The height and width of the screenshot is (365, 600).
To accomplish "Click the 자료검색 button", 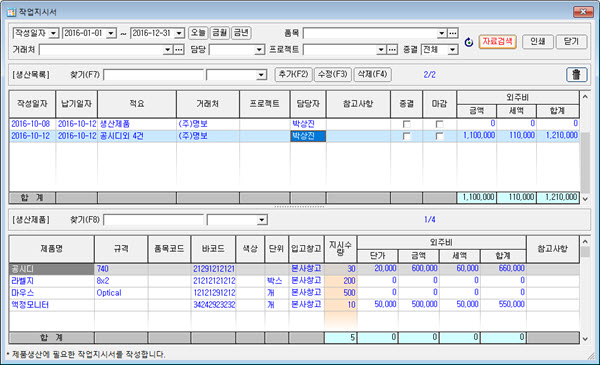I will point(497,41).
